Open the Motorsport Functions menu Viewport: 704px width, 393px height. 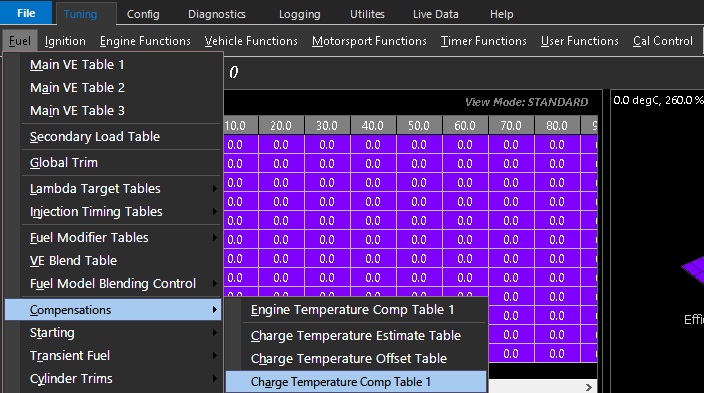click(369, 41)
